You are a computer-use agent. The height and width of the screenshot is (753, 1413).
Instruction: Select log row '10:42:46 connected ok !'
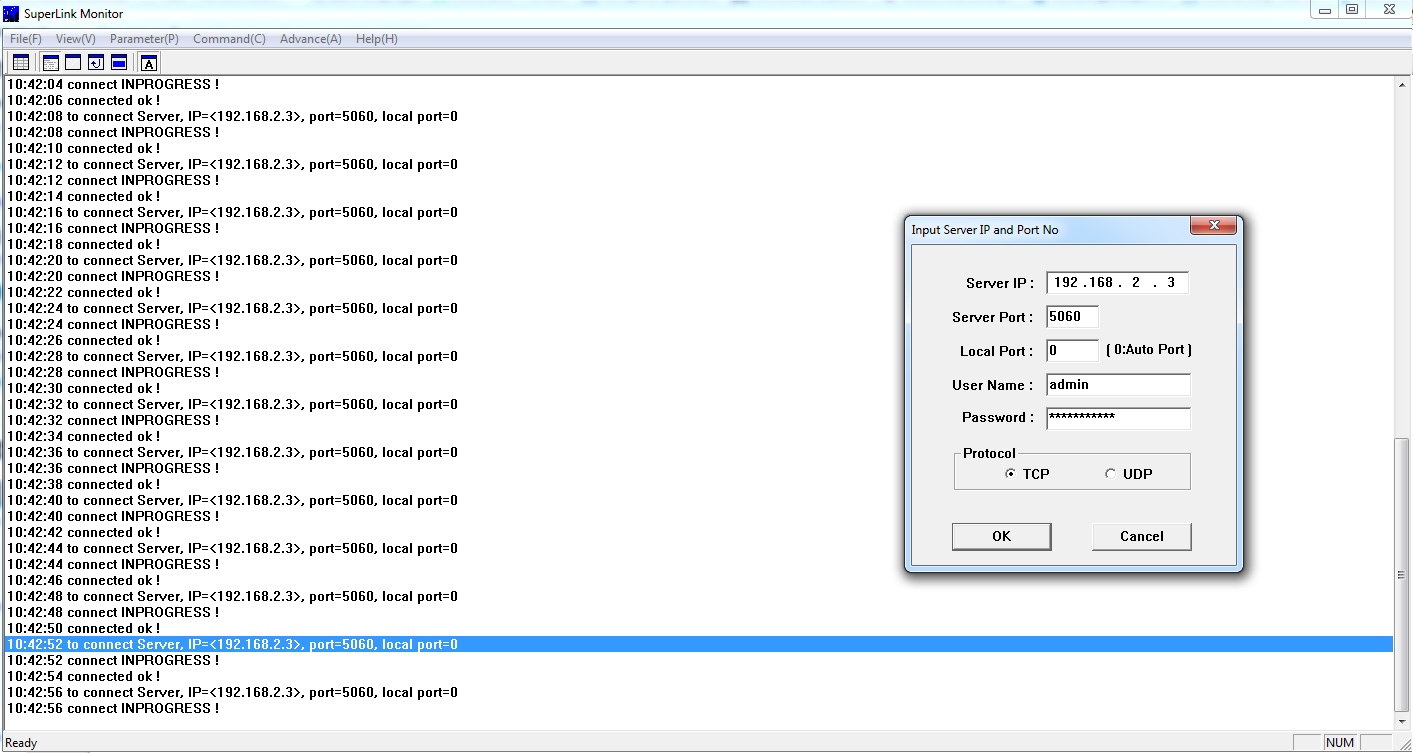tap(699, 581)
